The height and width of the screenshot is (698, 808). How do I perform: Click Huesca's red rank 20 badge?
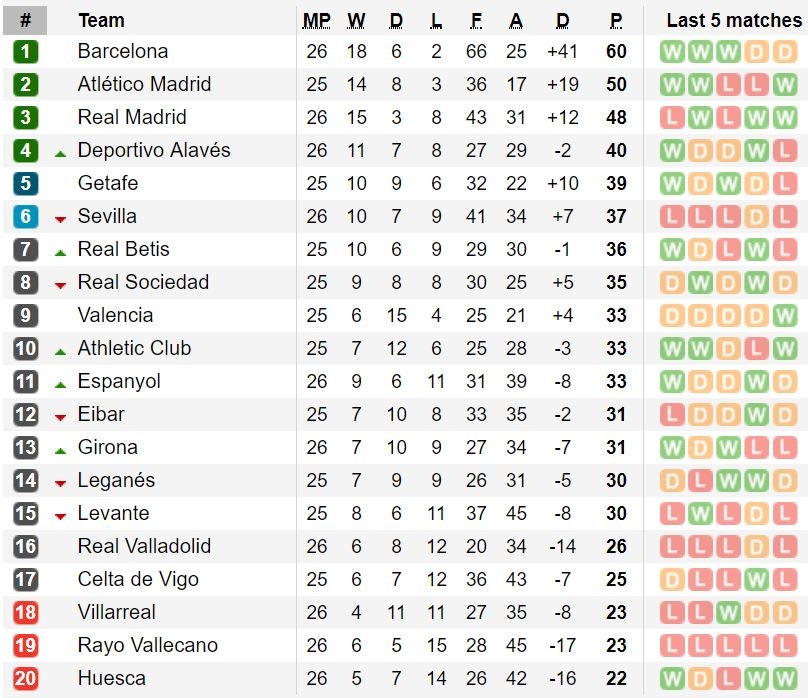(25, 679)
